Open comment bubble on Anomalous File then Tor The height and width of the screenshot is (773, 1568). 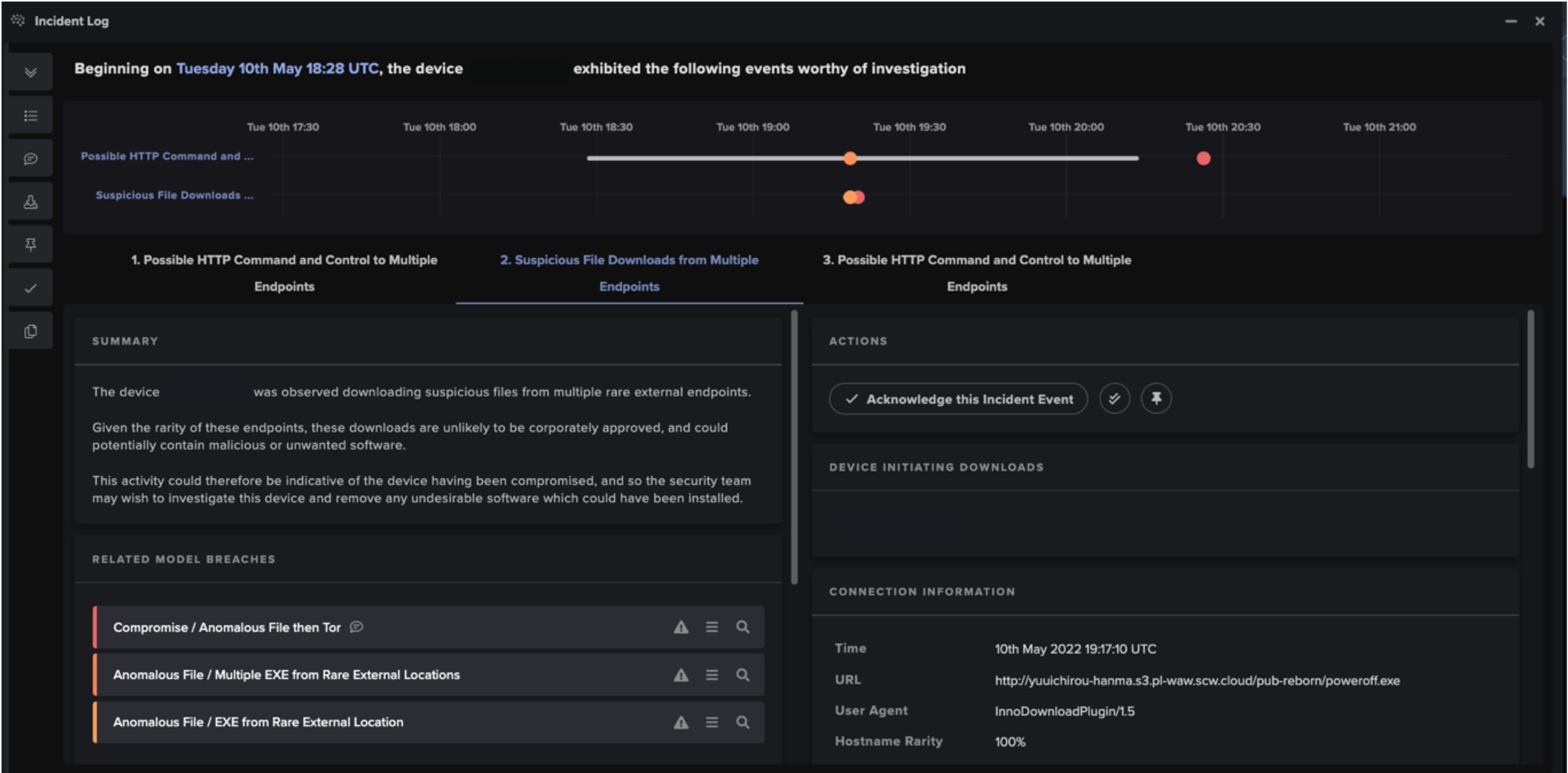tap(357, 627)
